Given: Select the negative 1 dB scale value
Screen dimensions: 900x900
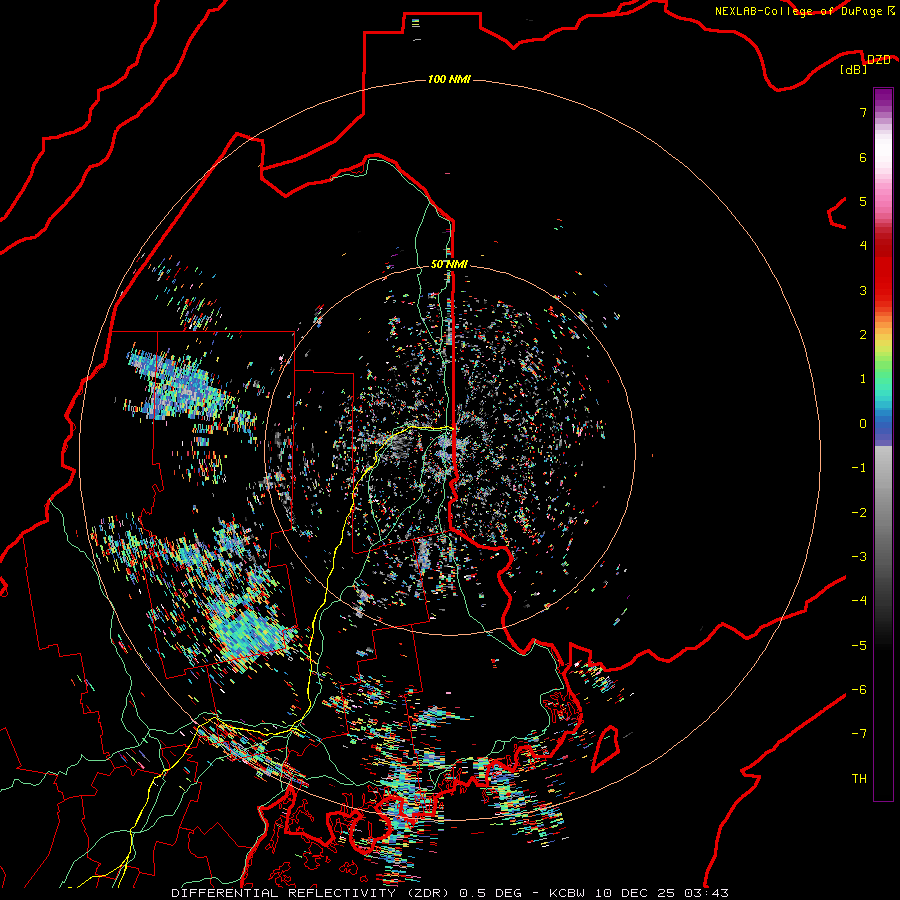Looking at the screenshot, I should 859,468.
